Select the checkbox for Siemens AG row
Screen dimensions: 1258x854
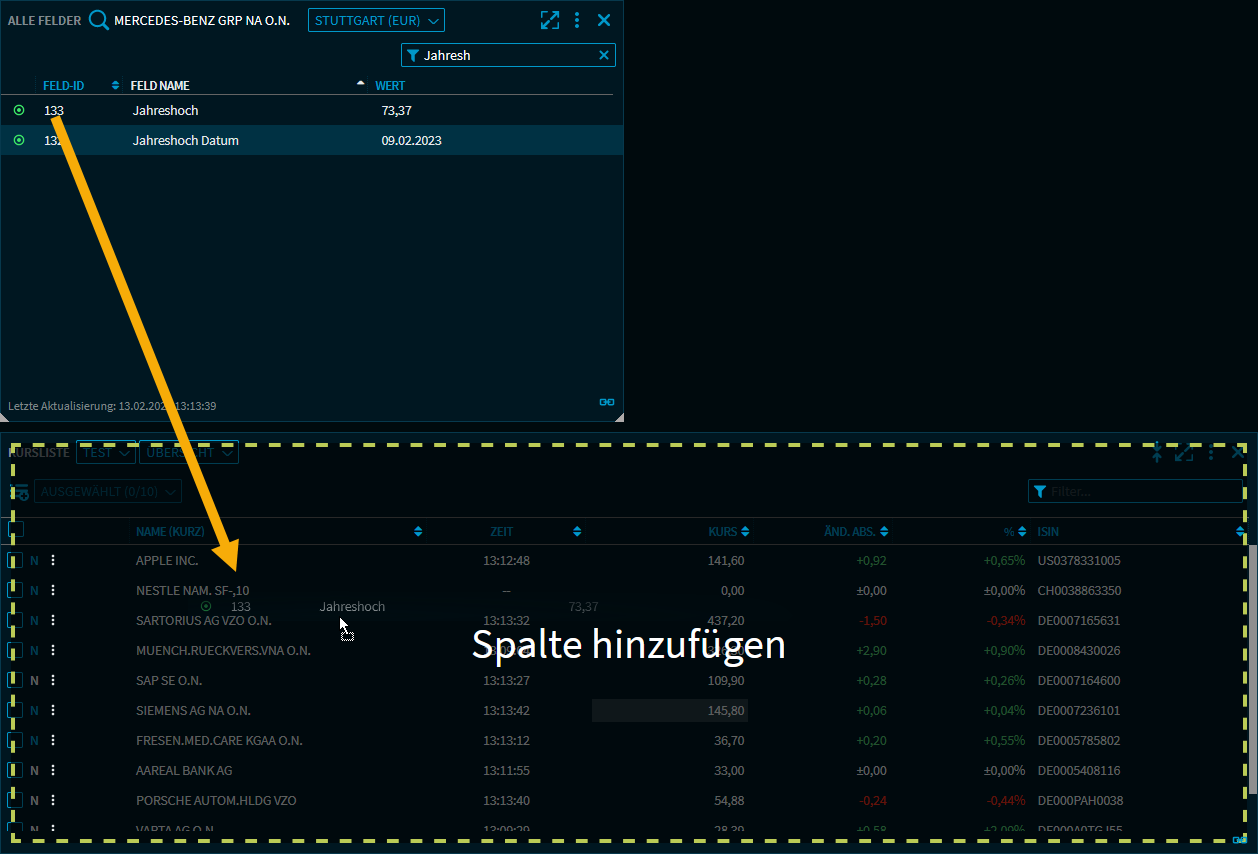point(15,711)
